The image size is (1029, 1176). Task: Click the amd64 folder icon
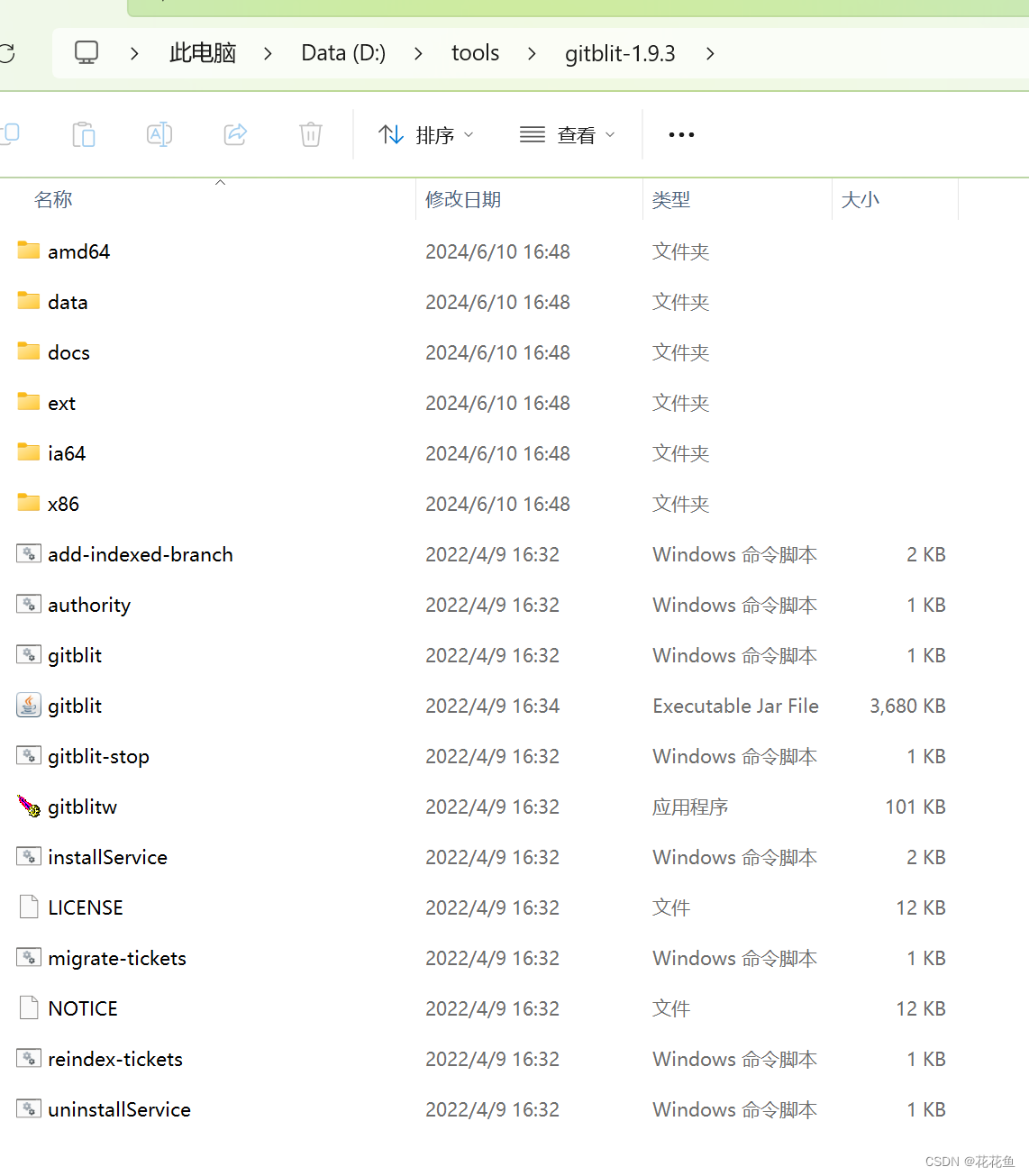pyautogui.click(x=29, y=251)
